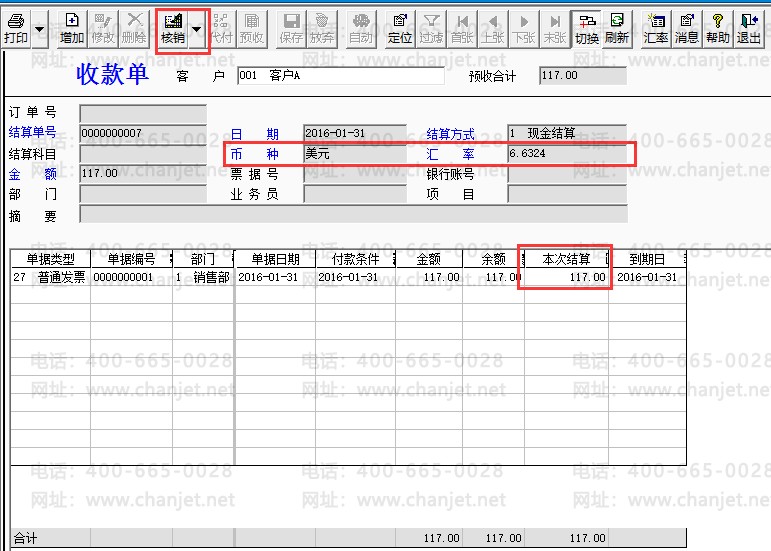
Task: Click the 消息 message toolbar icon
Action: click(687, 29)
